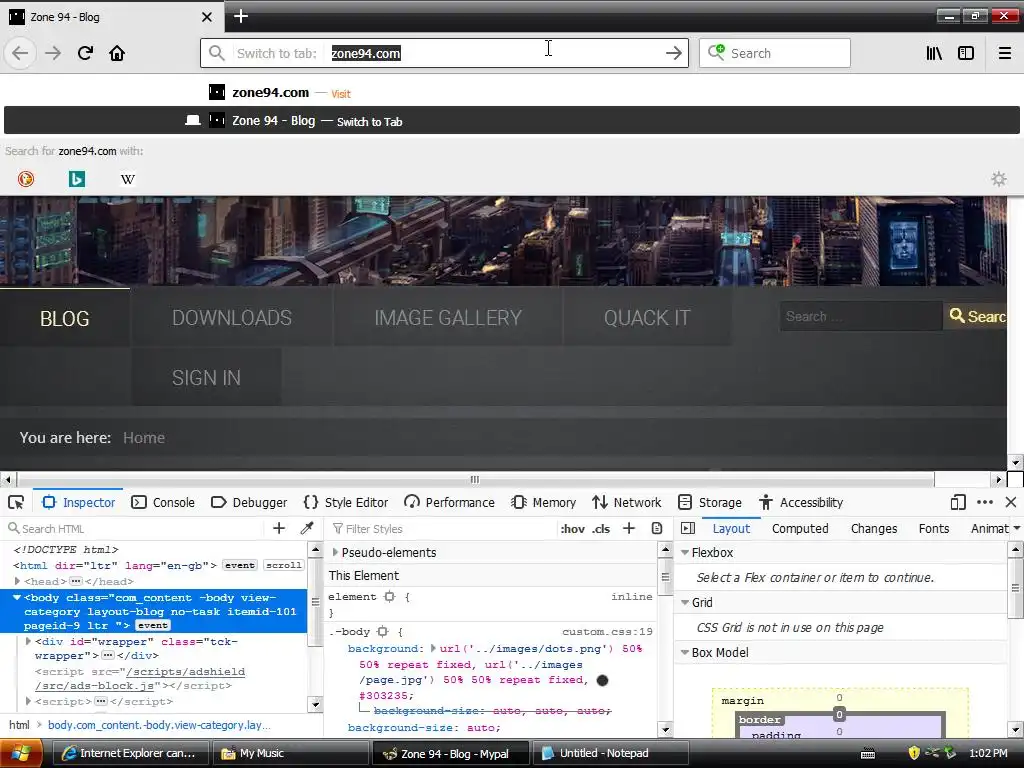
Task: Reload the current page
Action: click(85, 53)
